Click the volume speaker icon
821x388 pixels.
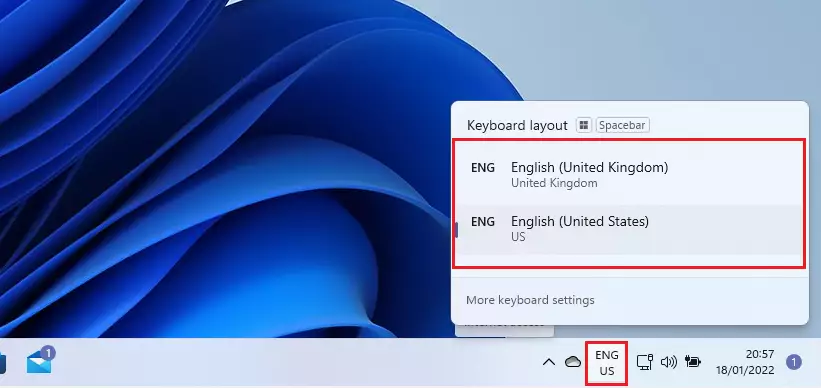point(669,362)
